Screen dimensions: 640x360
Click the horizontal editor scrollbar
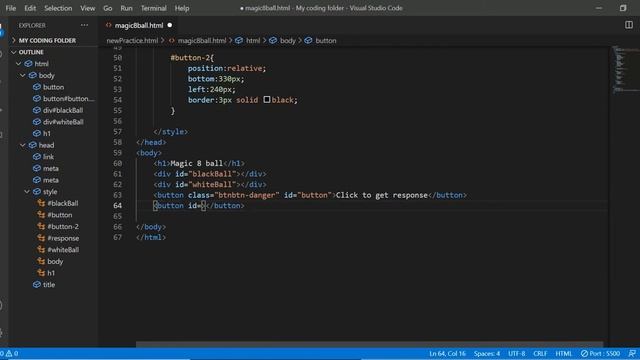pos(369,344)
